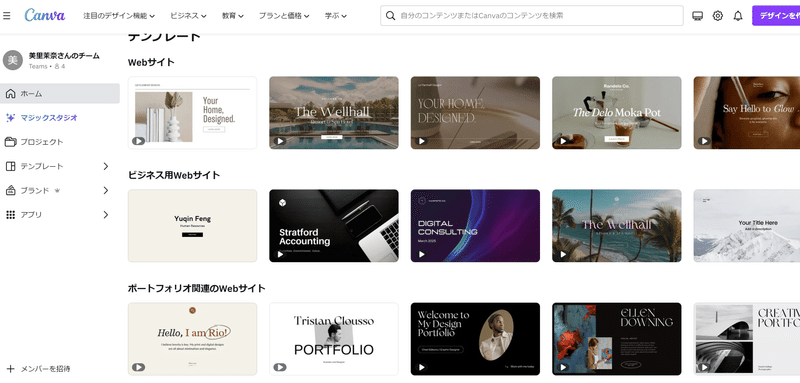The height and width of the screenshot is (383, 800).
Task: Expand the 教育 dropdown menu
Action: click(233, 16)
